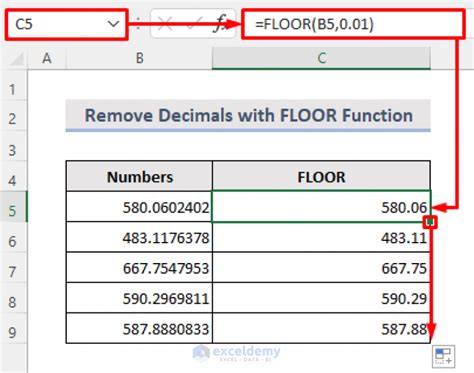This screenshot has width=474, height=373.
Task: Click the title cell 'Remove Decimals with FLOOR Function'
Action: point(248,115)
